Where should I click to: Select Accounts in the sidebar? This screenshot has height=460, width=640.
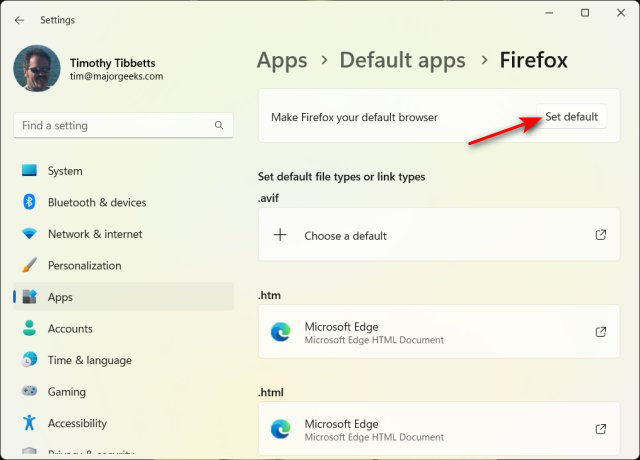pos(123,329)
